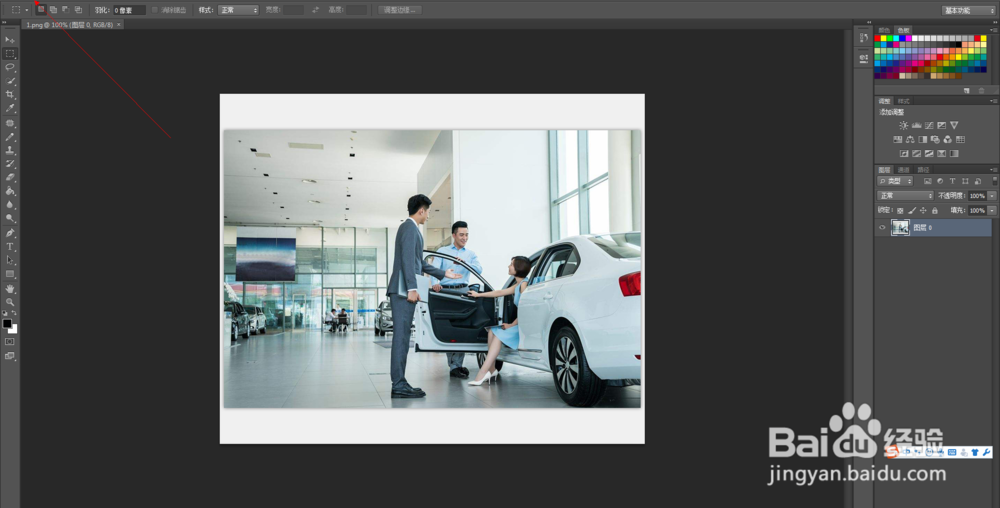Viewport: 1000px width, 508px height.
Task: Click the 羽化 feather input field
Action: pyautogui.click(x=129, y=10)
